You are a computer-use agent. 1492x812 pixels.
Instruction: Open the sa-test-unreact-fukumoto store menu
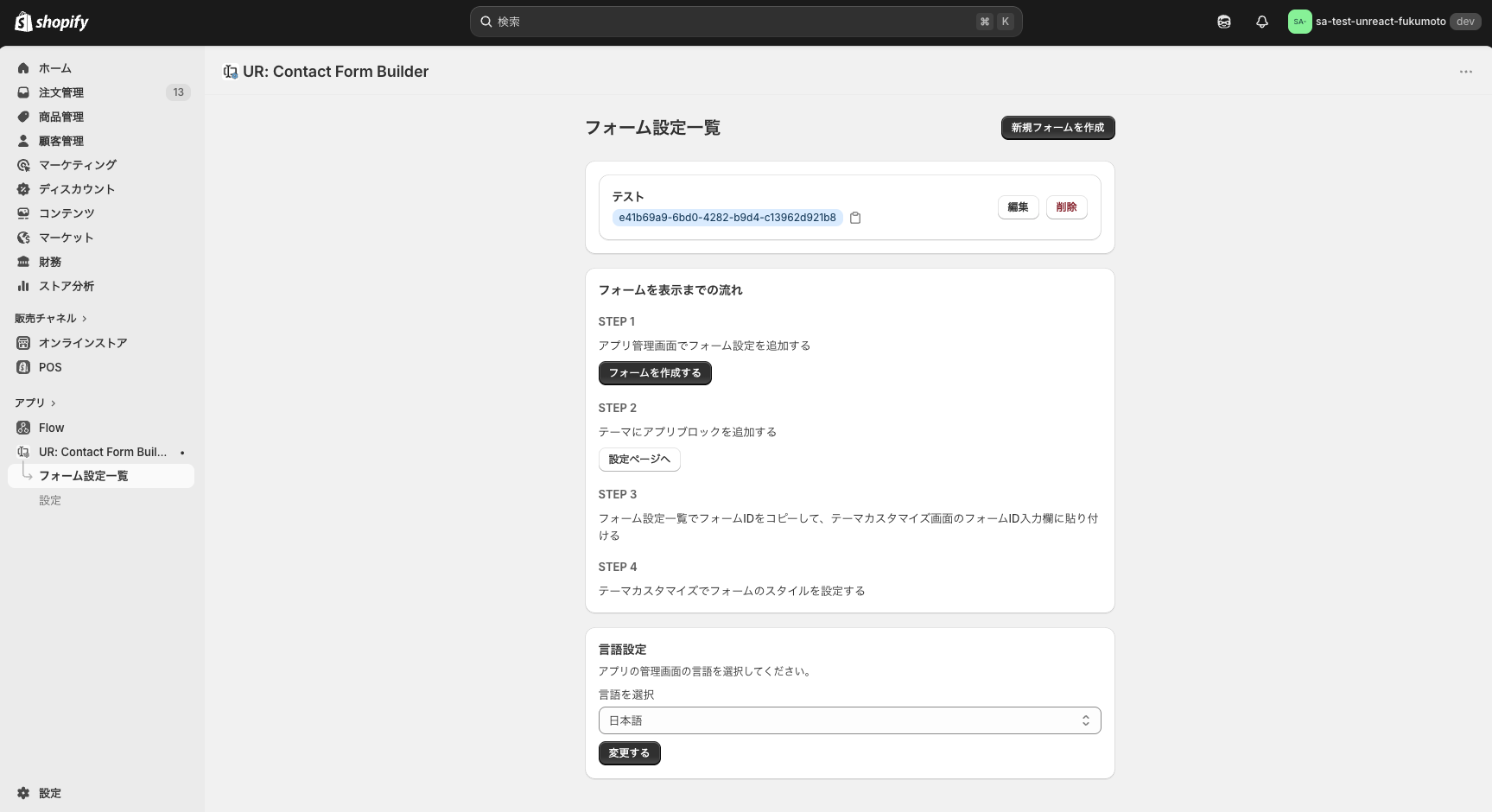pos(1384,22)
